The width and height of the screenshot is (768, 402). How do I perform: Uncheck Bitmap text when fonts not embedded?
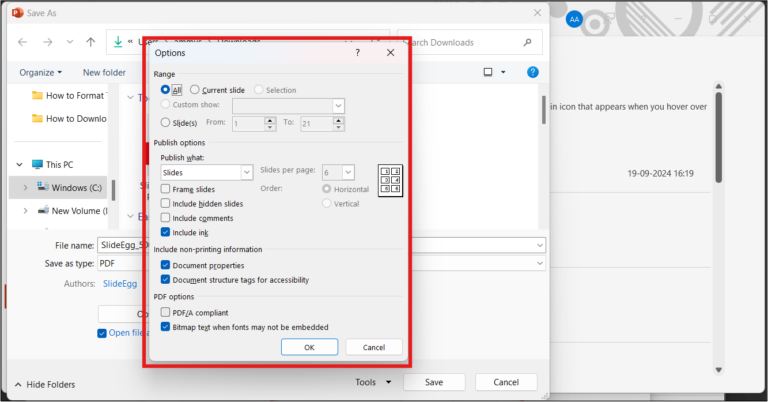coord(166,327)
